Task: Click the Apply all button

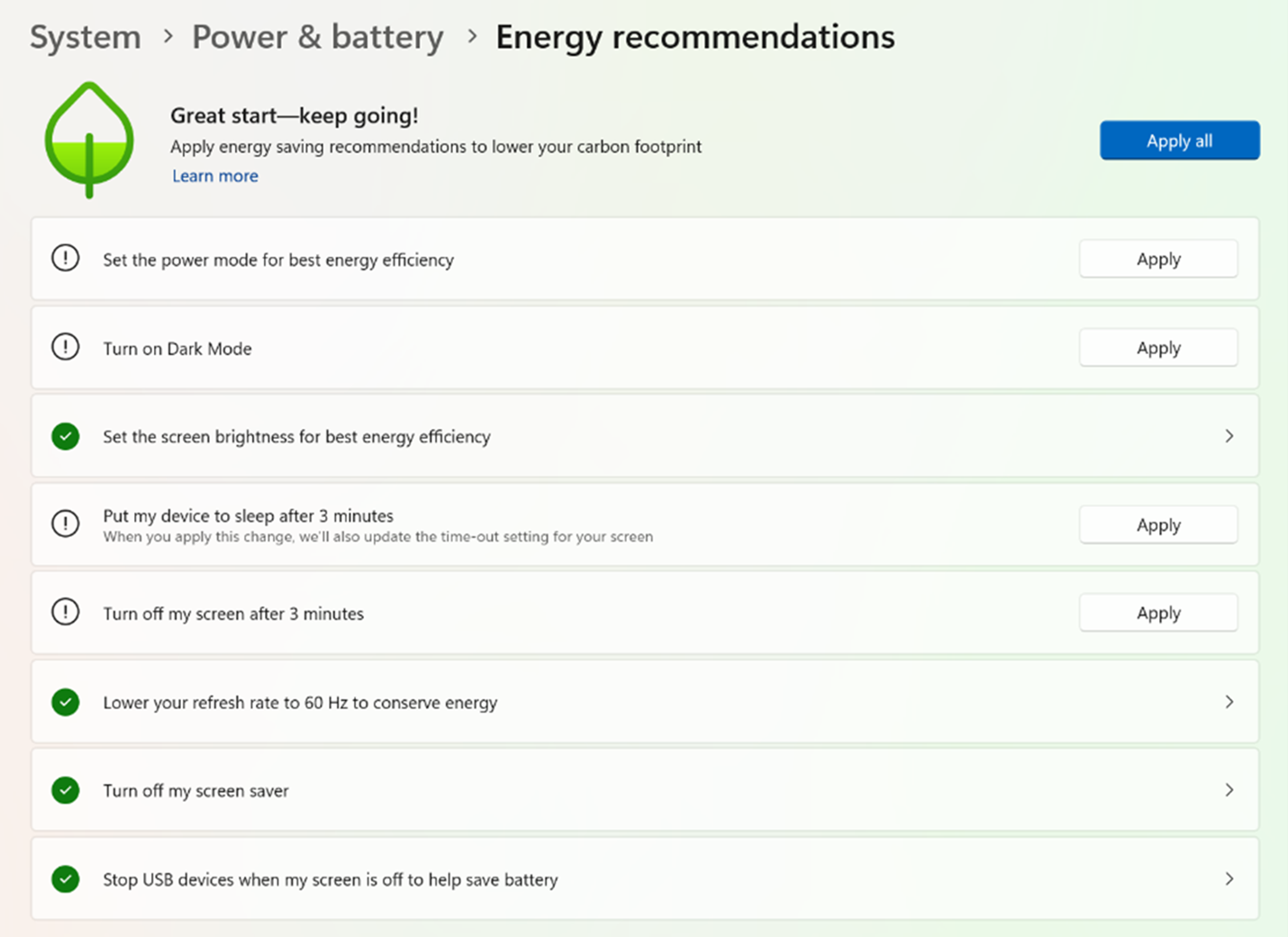Action: (x=1179, y=141)
